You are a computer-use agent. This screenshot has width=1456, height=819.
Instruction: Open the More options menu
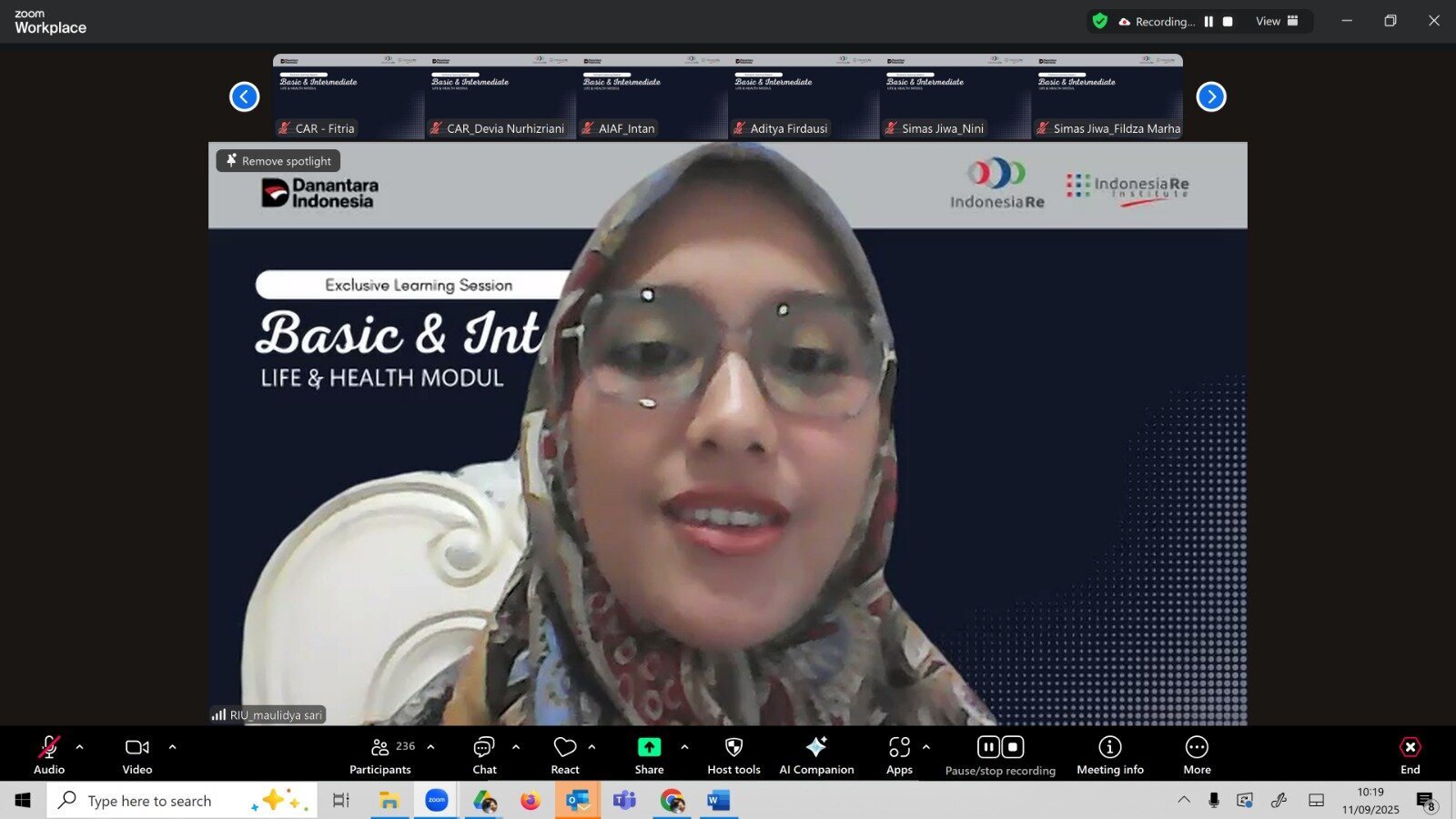click(1197, 754)
